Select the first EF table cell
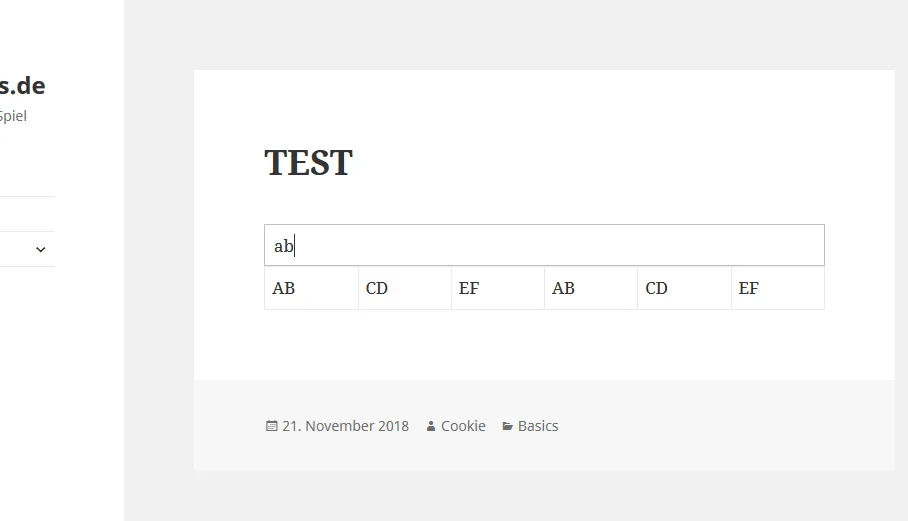Viewport: 908px width, 521px height. coord(498,288)
